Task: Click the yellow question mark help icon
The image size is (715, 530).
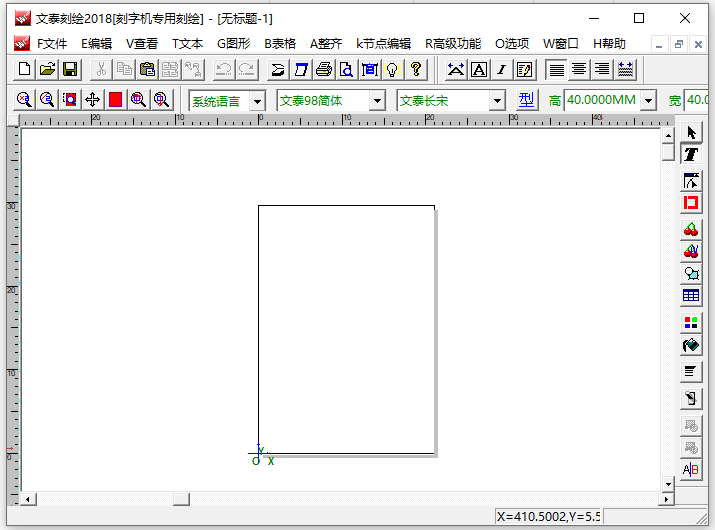Action: tap(415, 70)
